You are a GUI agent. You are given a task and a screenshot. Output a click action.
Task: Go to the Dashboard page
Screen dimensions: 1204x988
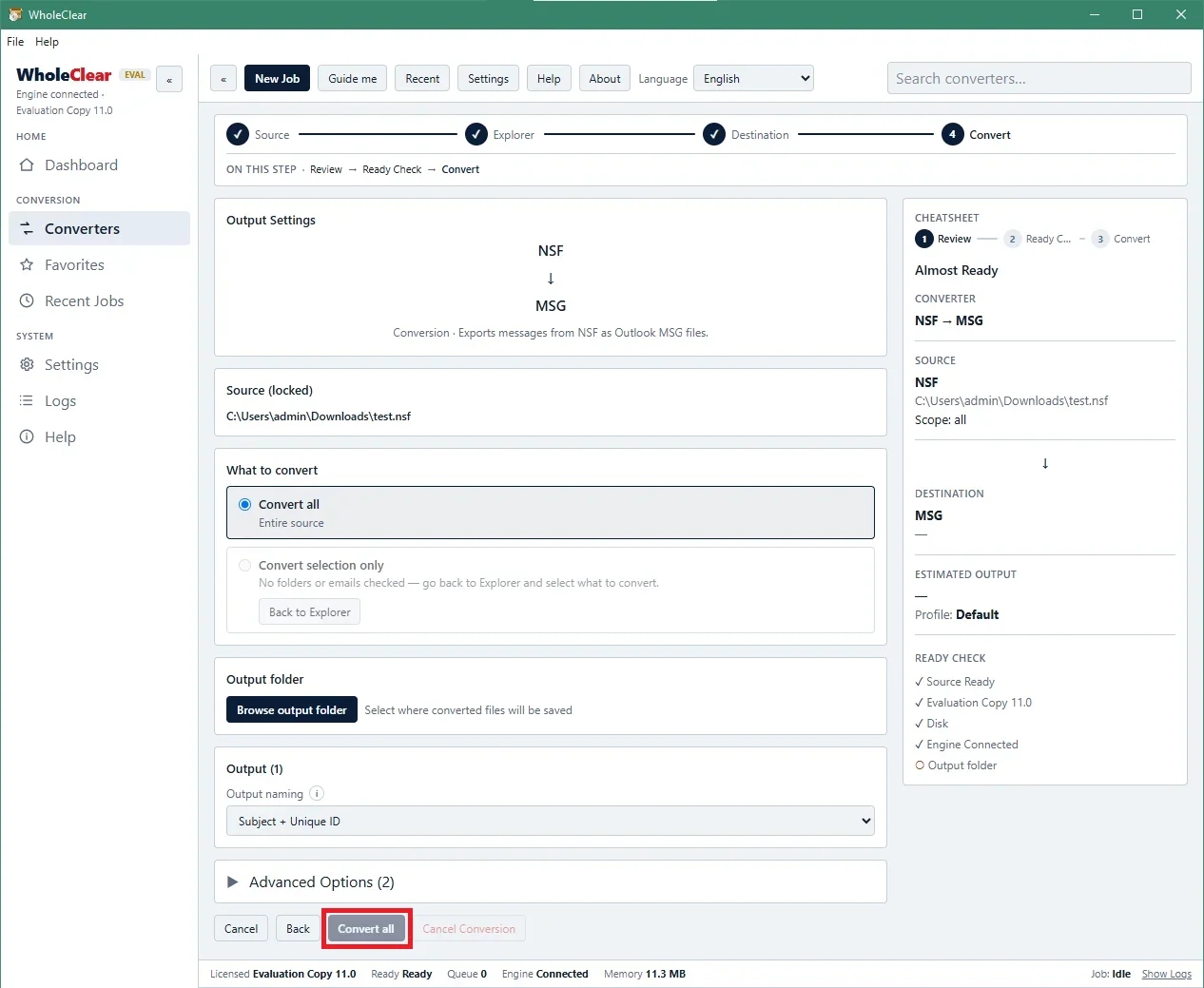100,165
